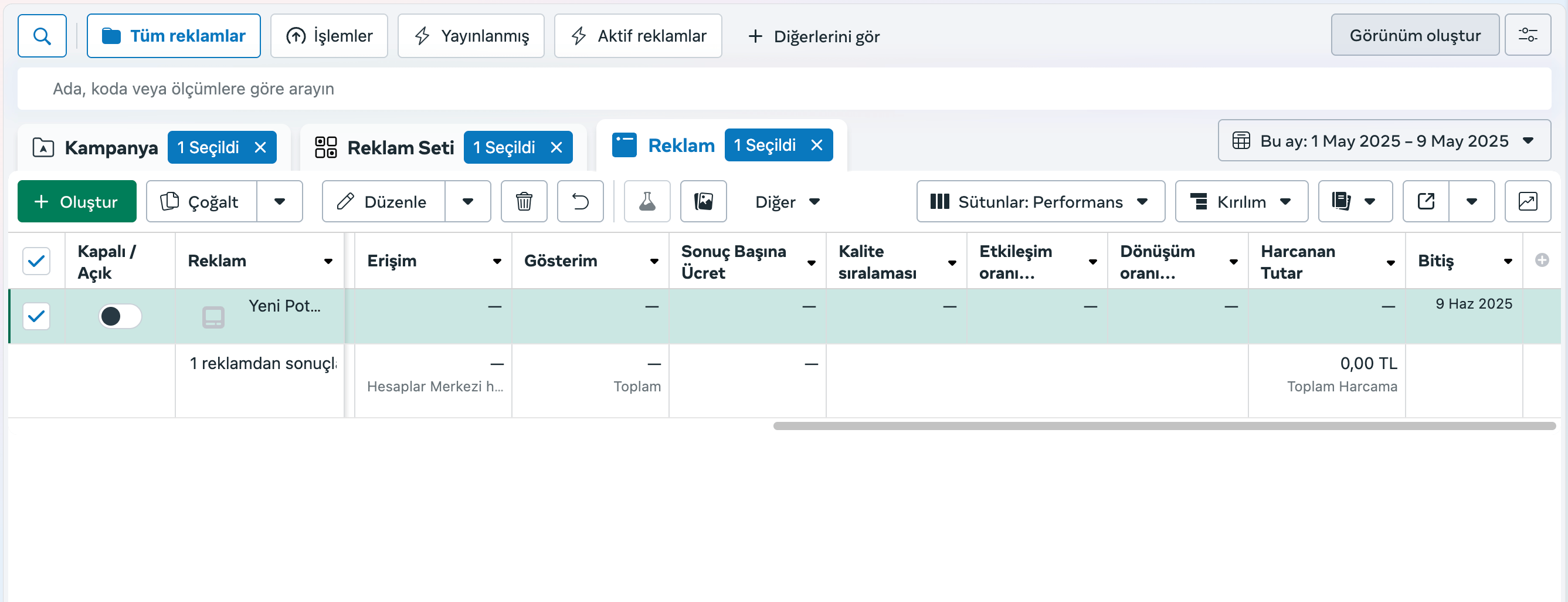Viewport: 1568px width, 602px height.
Task: Switch to the Yayınlanmış view
Action: tap(470, 36)
